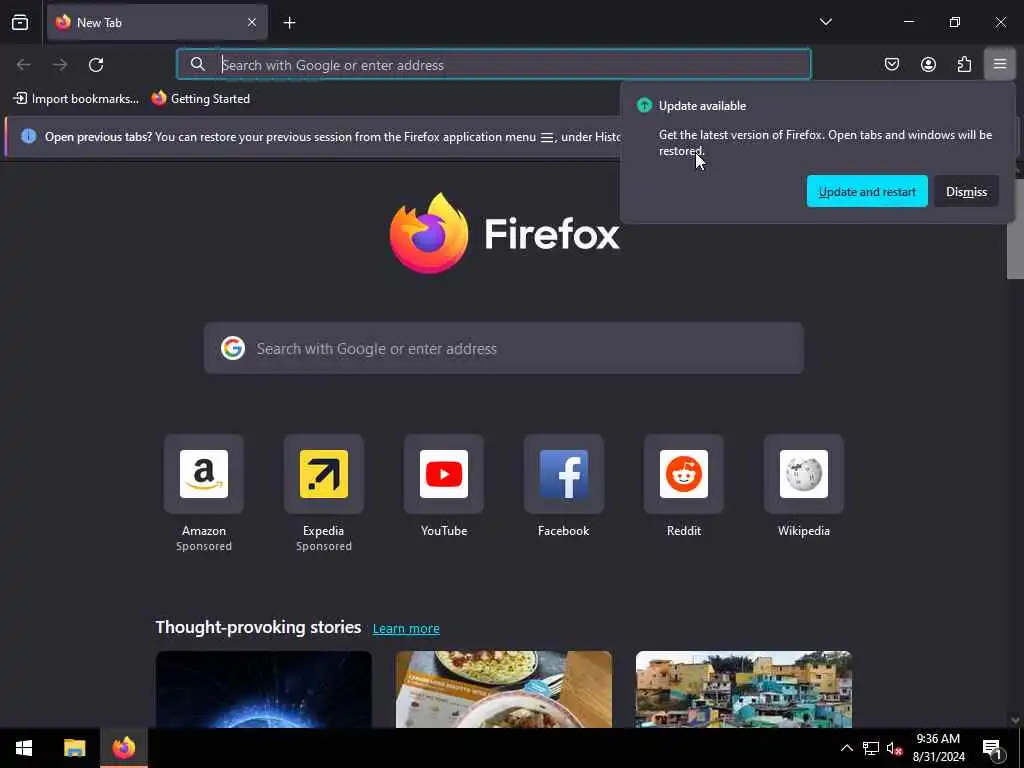Open the Firefox account icon

pyautogui.click(x=928, y=64)
